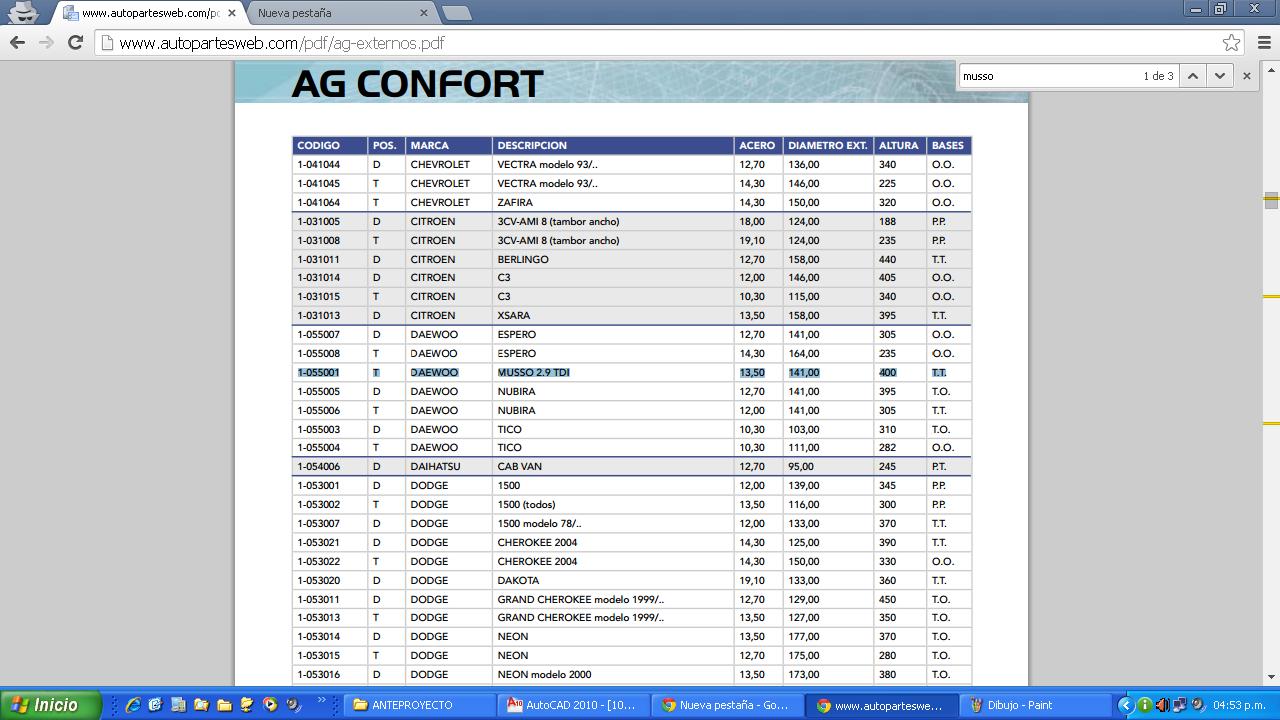Close the Nueva pestaña tab
This screenshot has height=720, width=1280.
[x=424, y=13]
